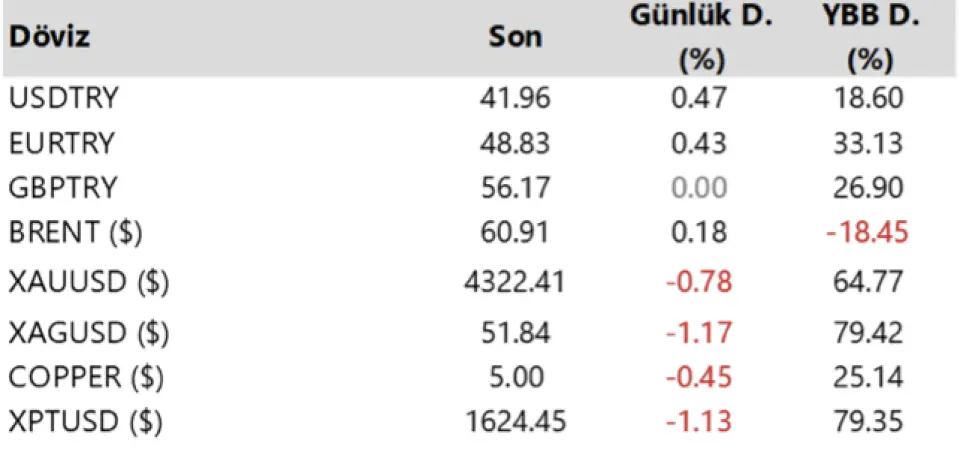
Task: Click the EURTRY YBB change 33.13
Action: pyautogui.click(x=869, y=143)
